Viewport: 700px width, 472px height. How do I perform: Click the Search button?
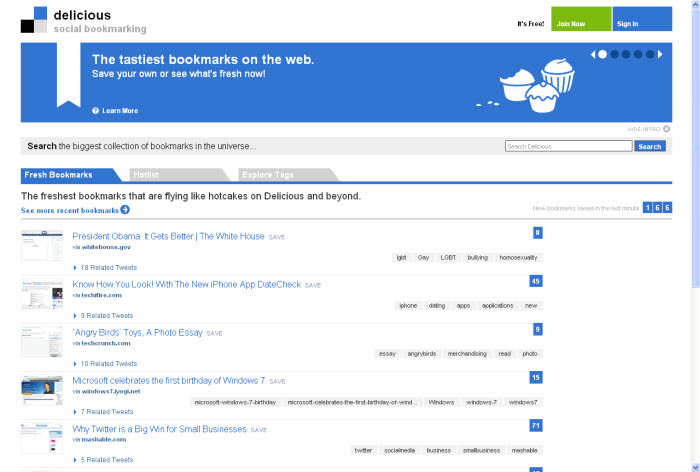[x=650, y=146]
